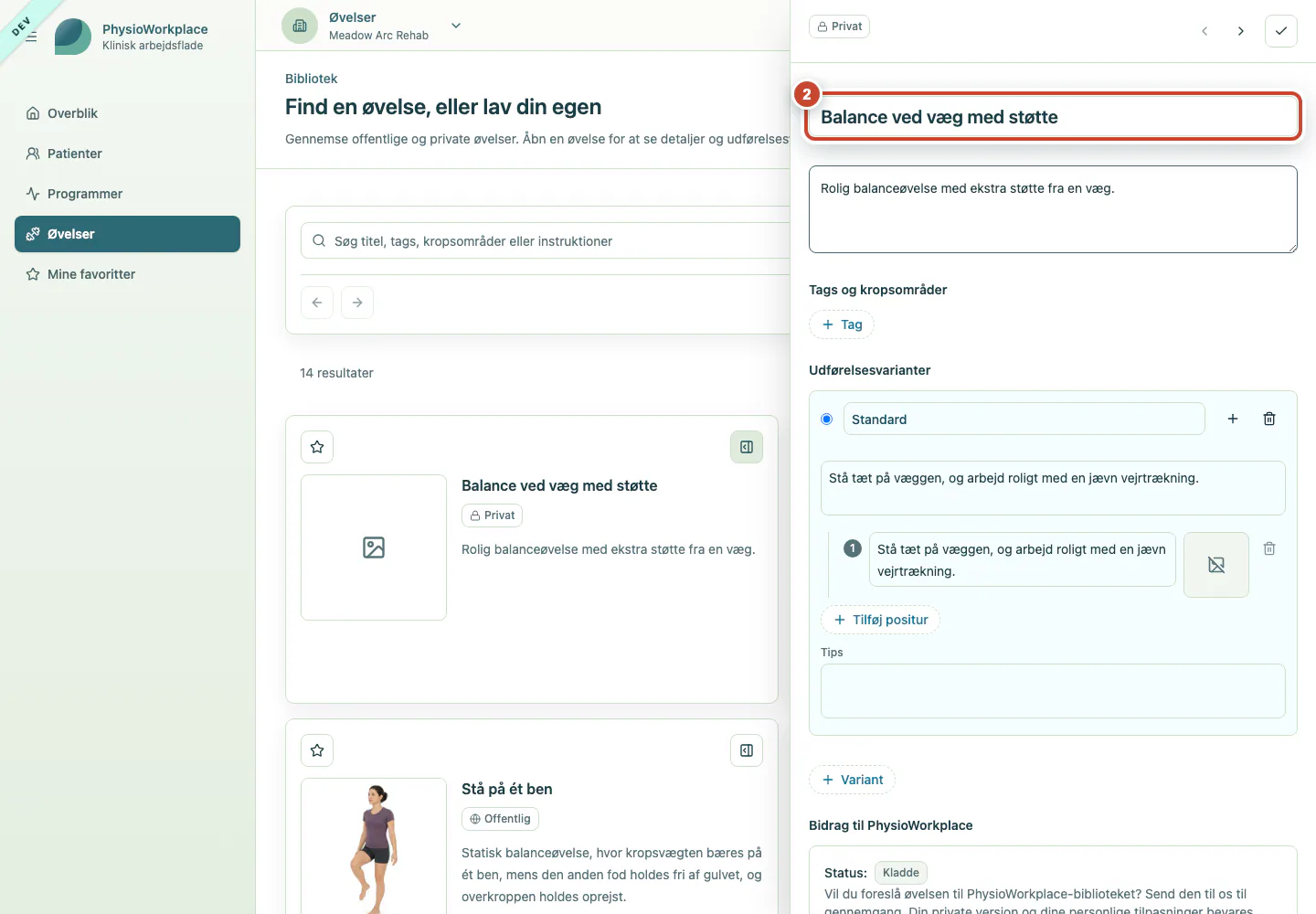This screenshot has width=1316, height=914.
Task: Open Programmer in the sidebar
Action: click(x=127, y=194)
